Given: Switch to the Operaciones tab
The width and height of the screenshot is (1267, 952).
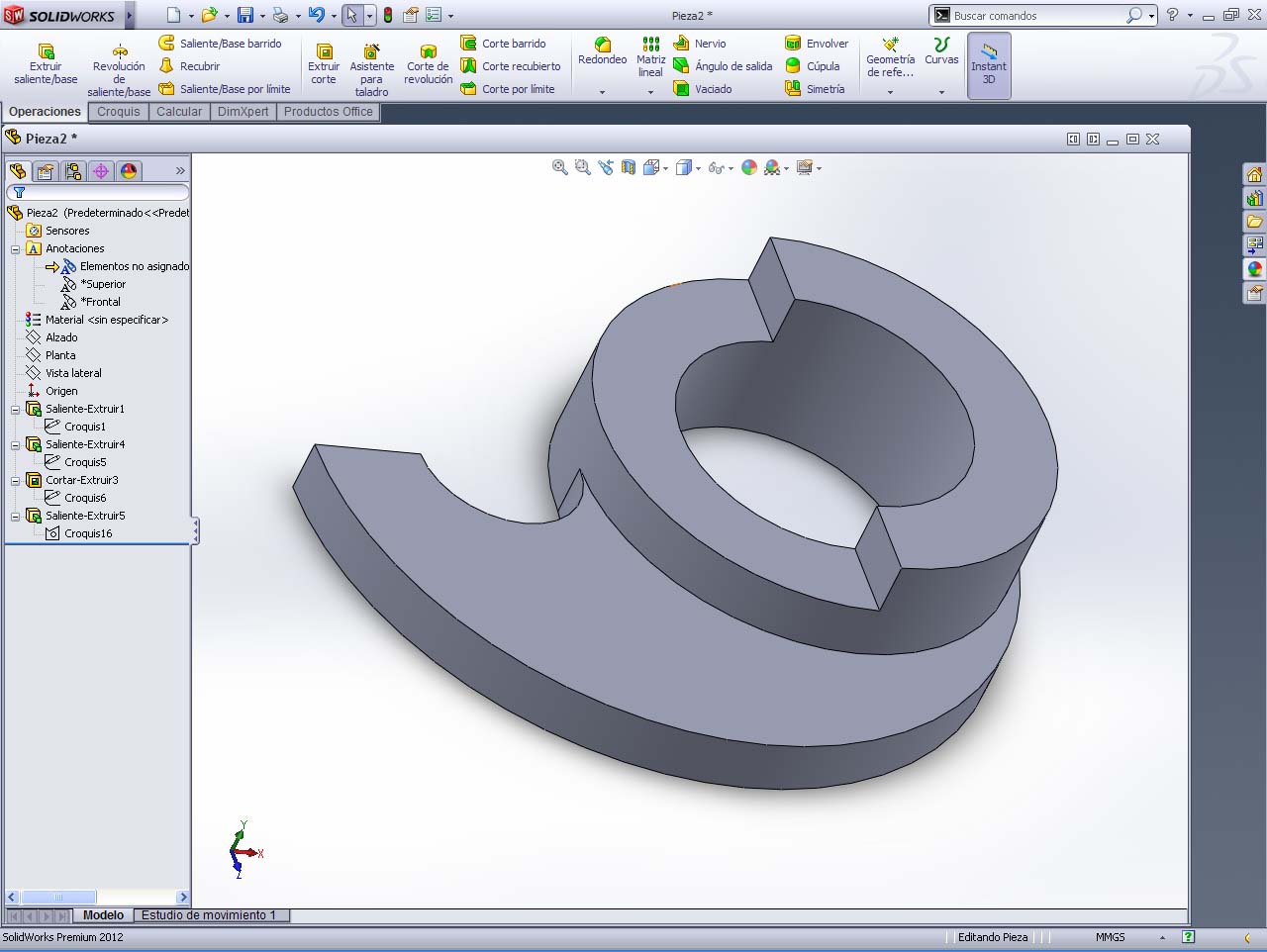Looking at the screenshot, I should [45, 112].
